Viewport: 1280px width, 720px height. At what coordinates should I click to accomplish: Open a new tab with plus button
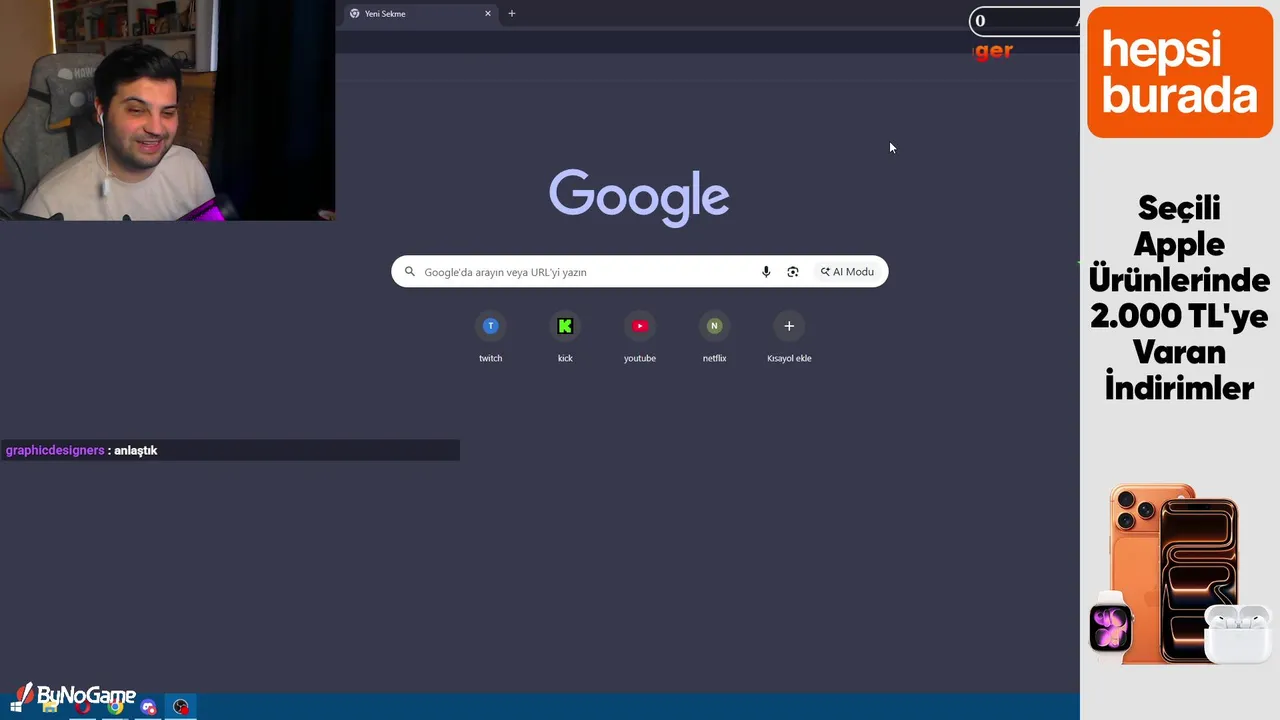pos(512,14)
